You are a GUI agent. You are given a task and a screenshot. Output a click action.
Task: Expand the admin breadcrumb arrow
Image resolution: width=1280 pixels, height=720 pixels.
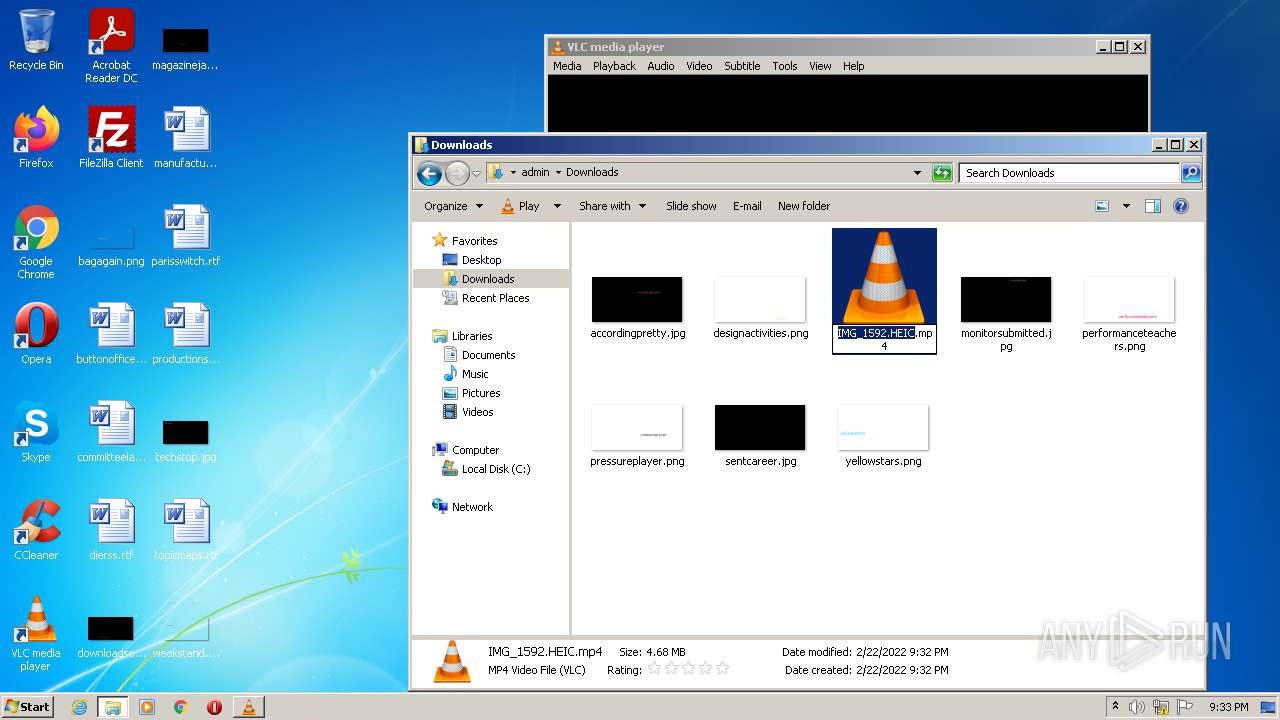click(558, 172)
